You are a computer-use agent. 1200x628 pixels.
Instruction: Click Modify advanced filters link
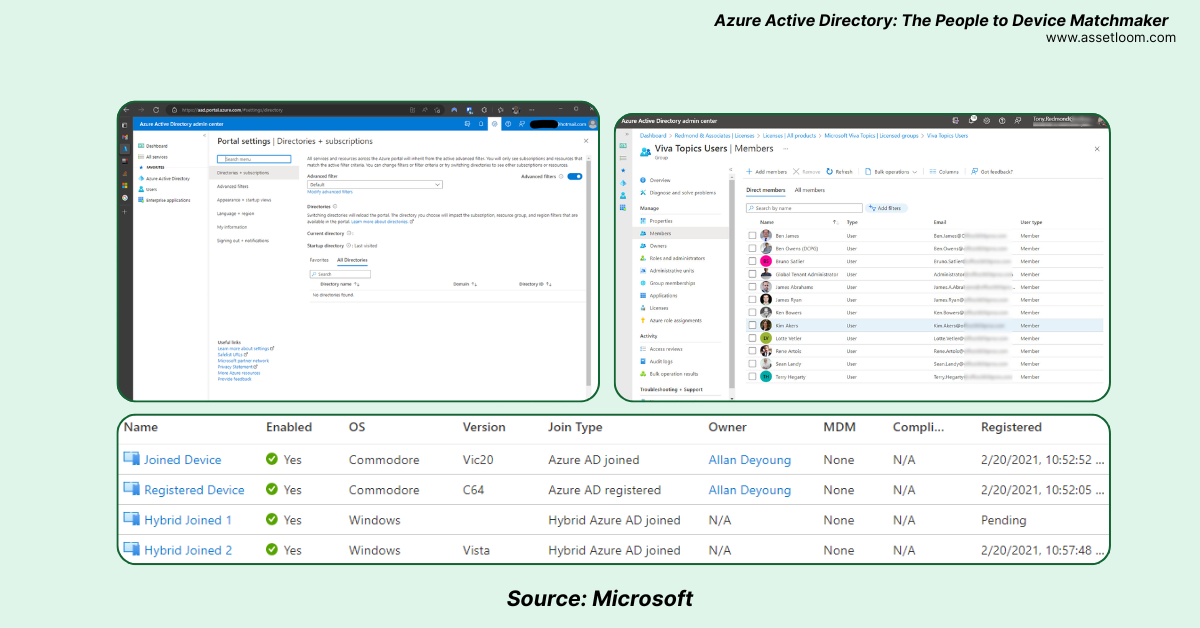pos(330,192)
